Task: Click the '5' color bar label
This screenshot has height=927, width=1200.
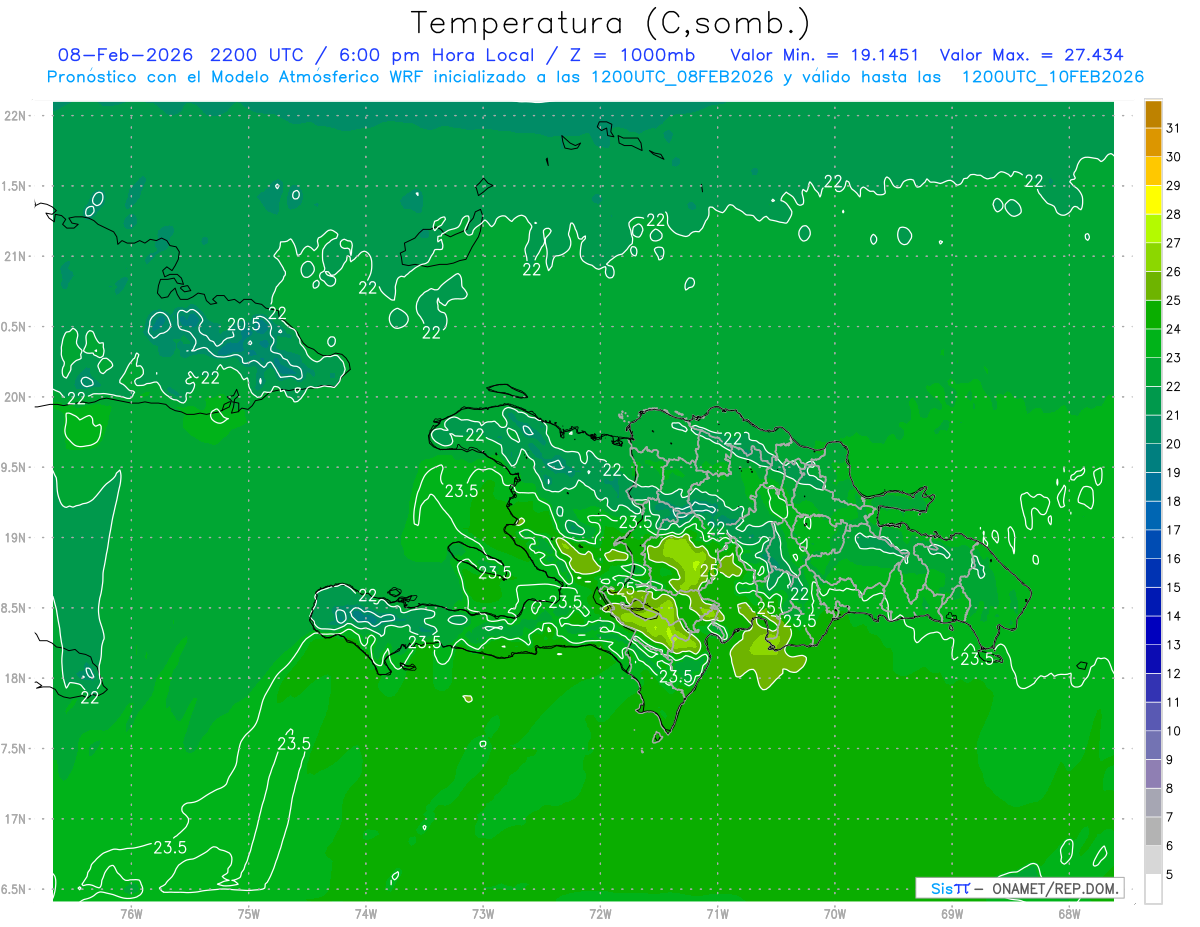Action: [1170, 874]
